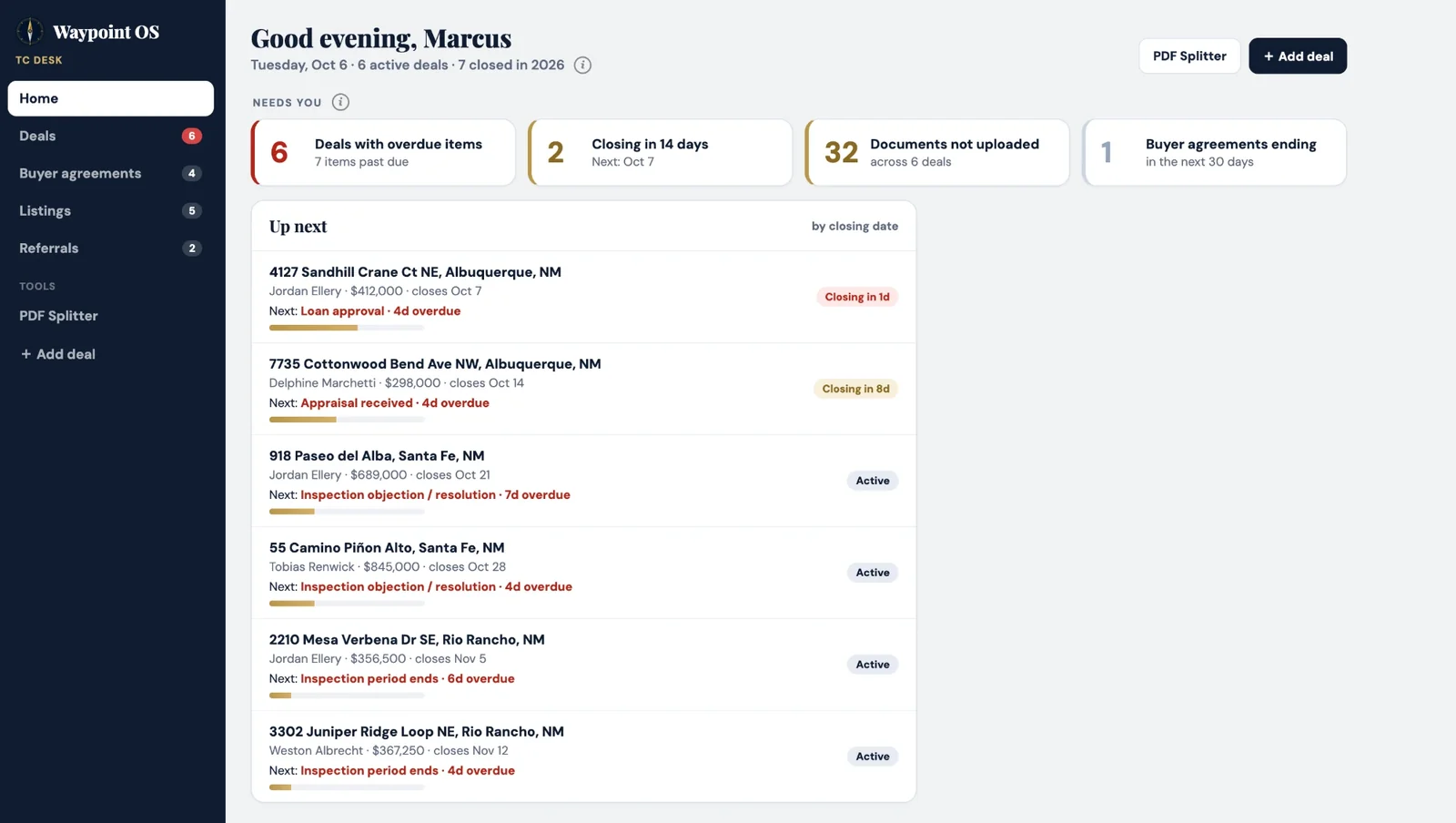1456x823 pixels.
Task: Open the 4127 Sandhill Crane Ct NE deal
Action: [x=583, y=297]
